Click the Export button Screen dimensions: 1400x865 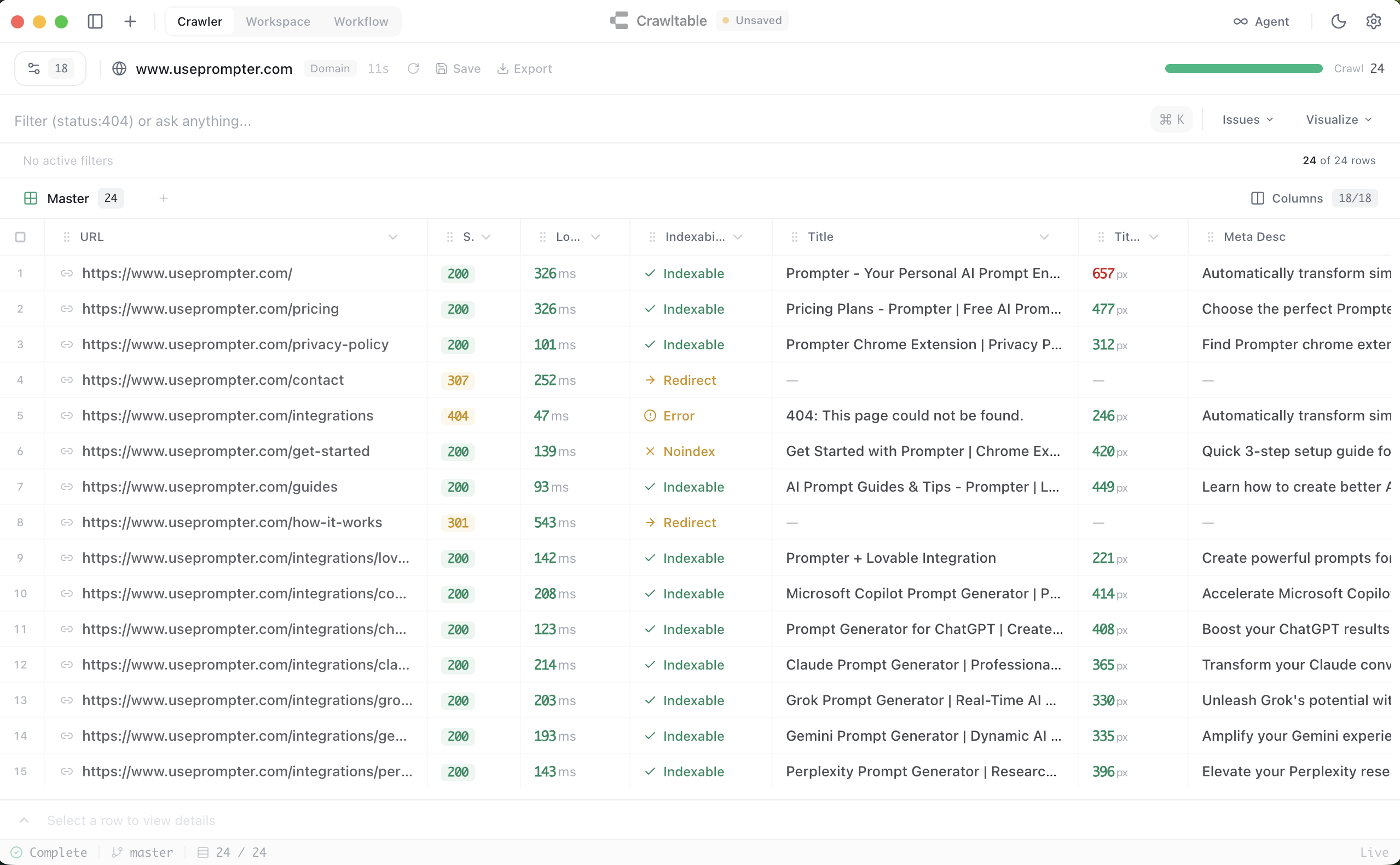point(524,68)
